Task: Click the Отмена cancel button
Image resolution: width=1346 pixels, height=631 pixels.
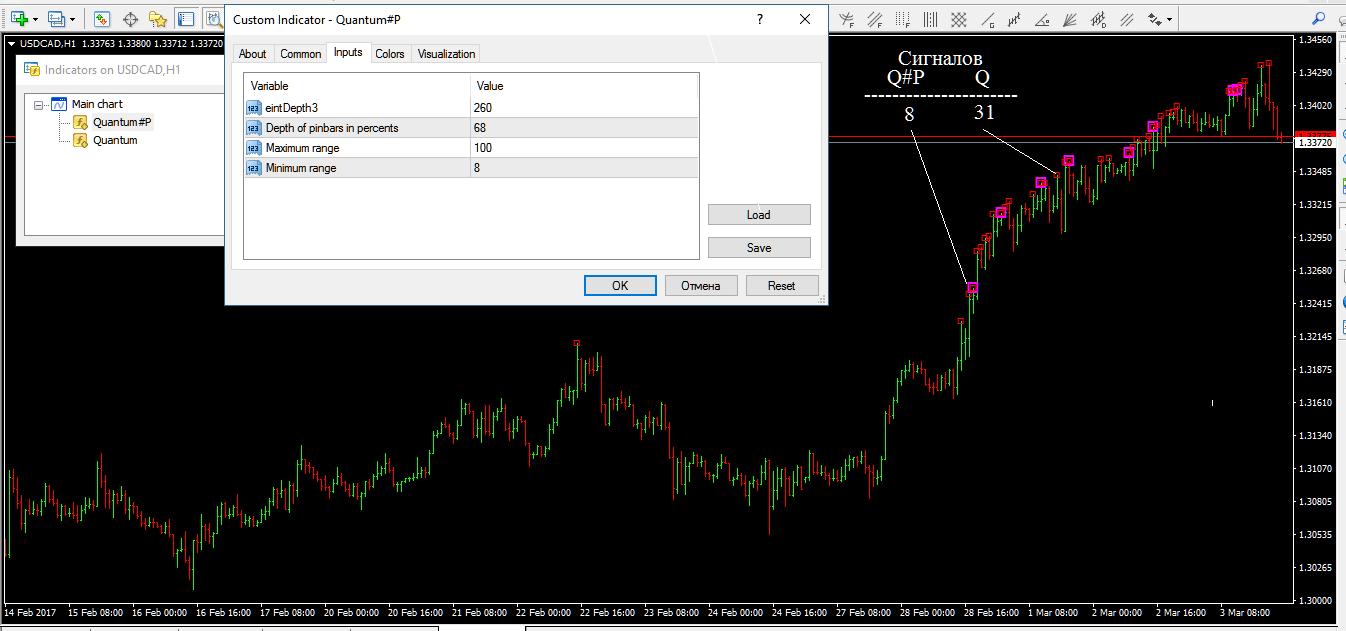Action: [x=701, y=286]
